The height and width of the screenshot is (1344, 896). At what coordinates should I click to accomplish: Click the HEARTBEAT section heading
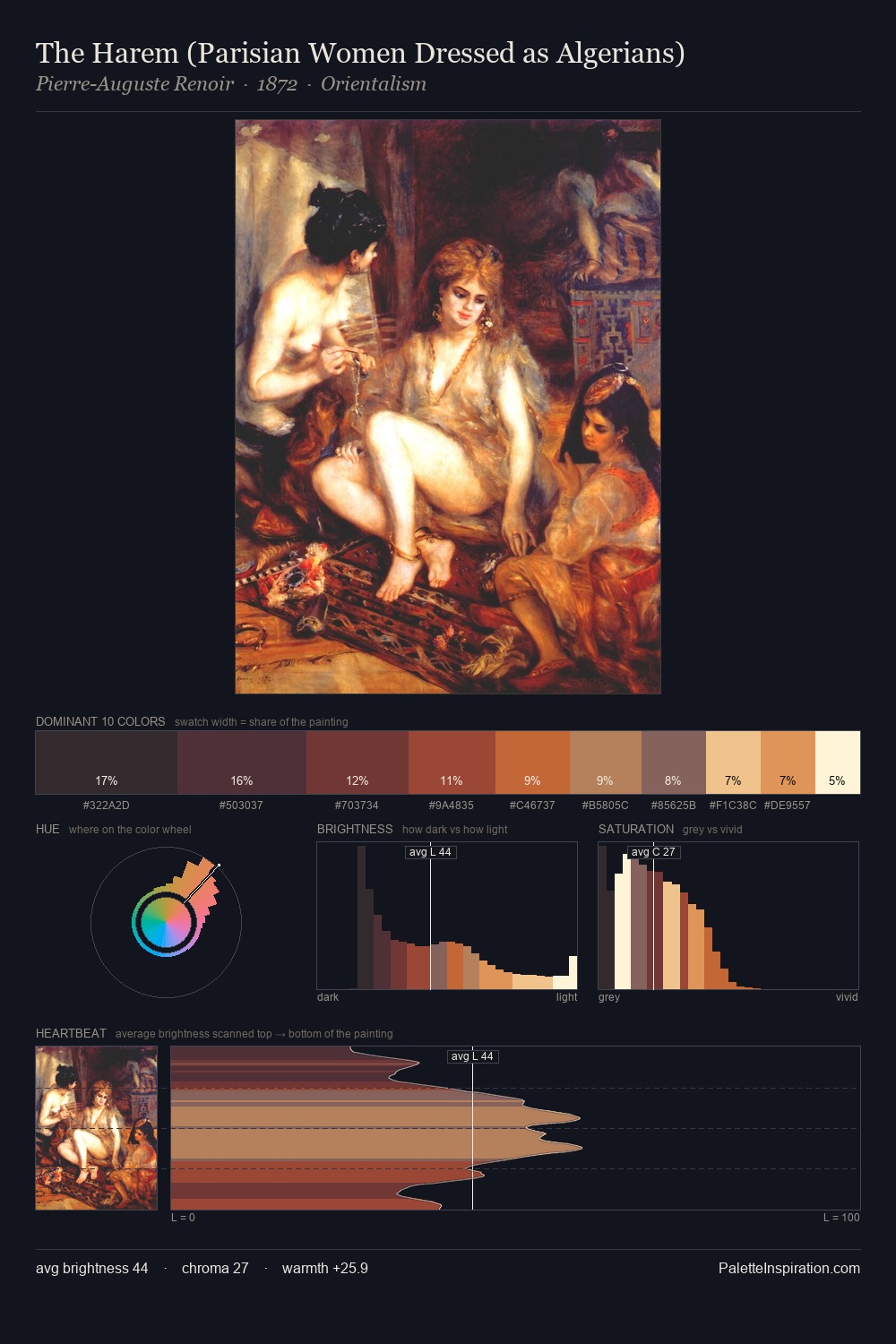click(x=71, y=1033)
